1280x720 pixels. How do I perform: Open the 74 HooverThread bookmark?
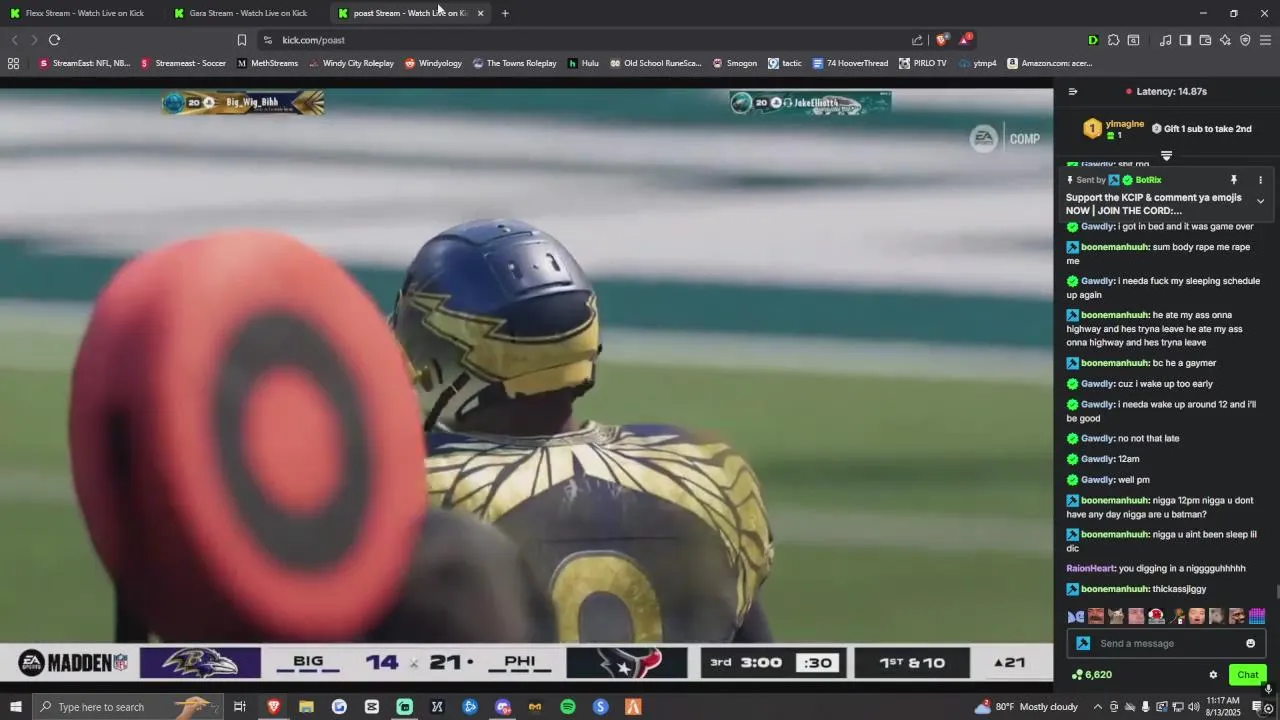point(850,63)
